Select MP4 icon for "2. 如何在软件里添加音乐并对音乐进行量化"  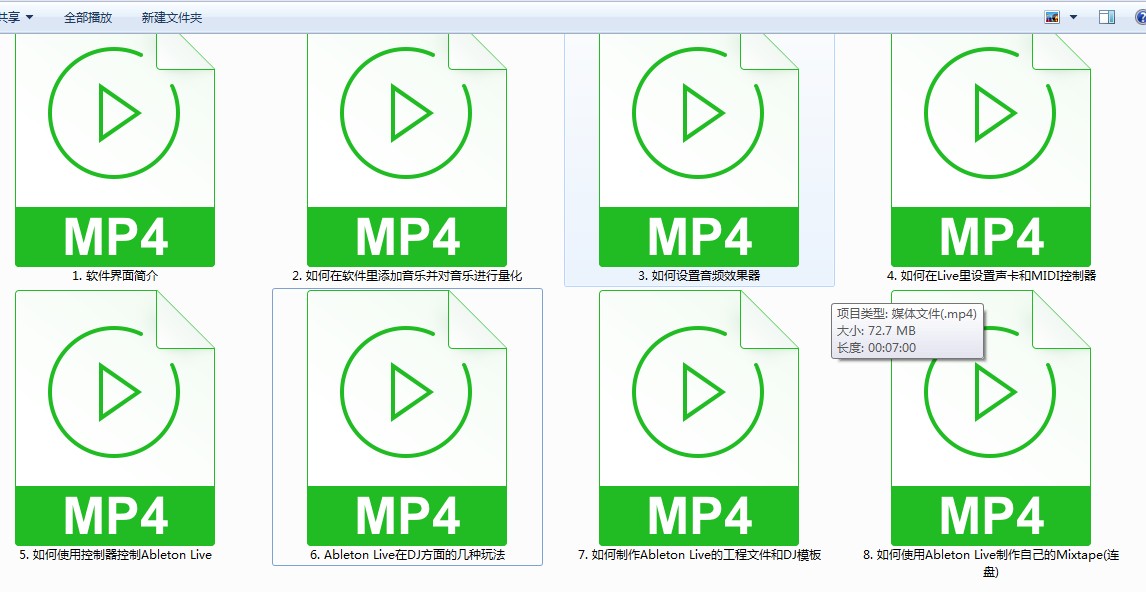[x=407, y=150]
